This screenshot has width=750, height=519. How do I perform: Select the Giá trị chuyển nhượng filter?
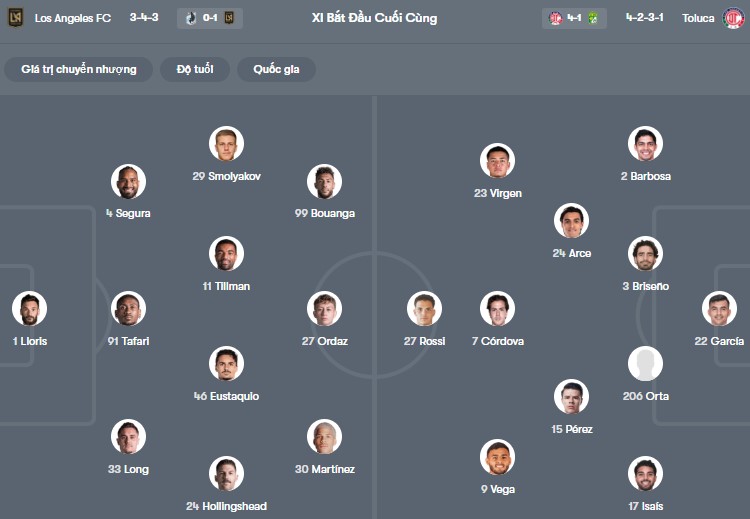pos(78,69)
